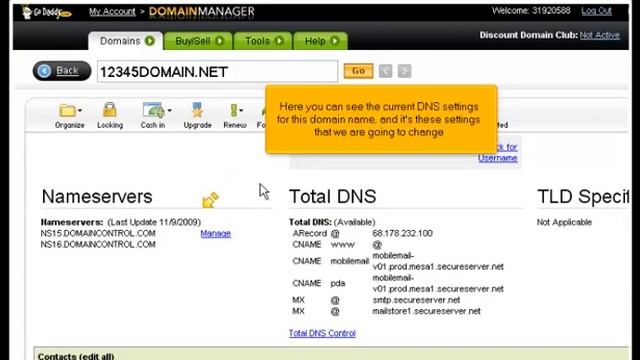The image size is (640, 360).
Task: Open the Help tab
Action: point(321,41)
